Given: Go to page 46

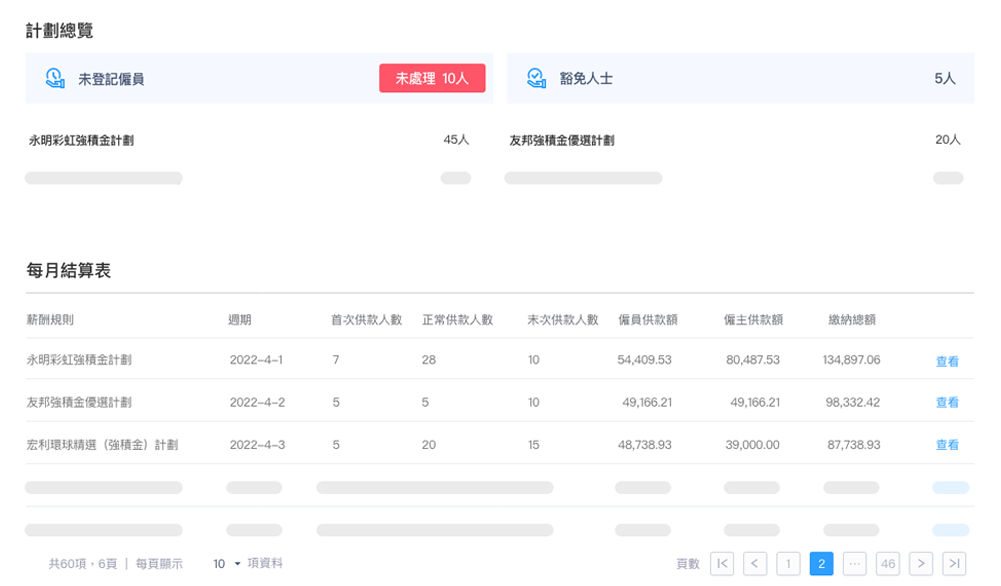Looking at the screenshot, I should tap(888, 563).
